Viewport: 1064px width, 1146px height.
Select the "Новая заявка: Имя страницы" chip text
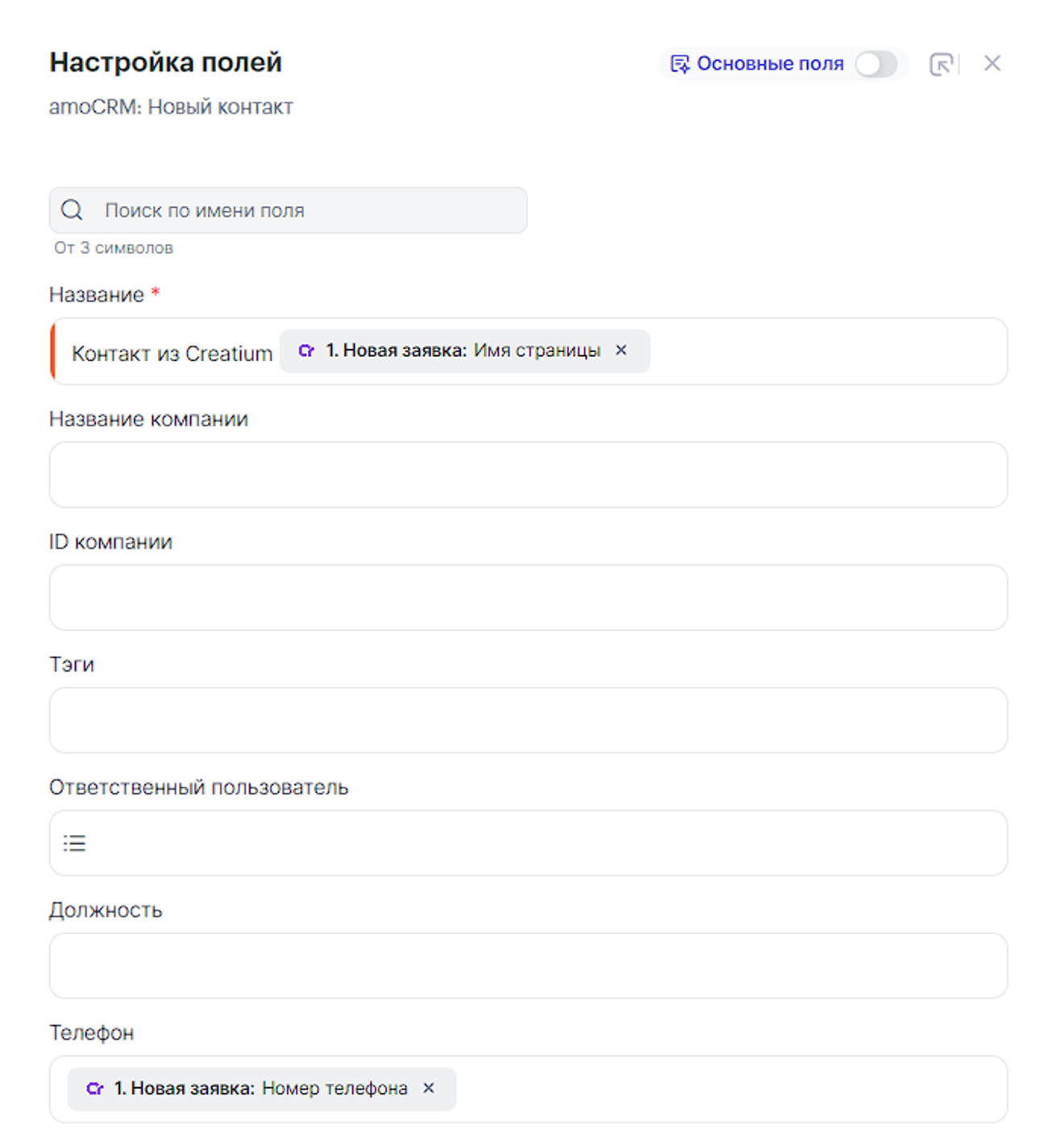click(x=463, y=351)
